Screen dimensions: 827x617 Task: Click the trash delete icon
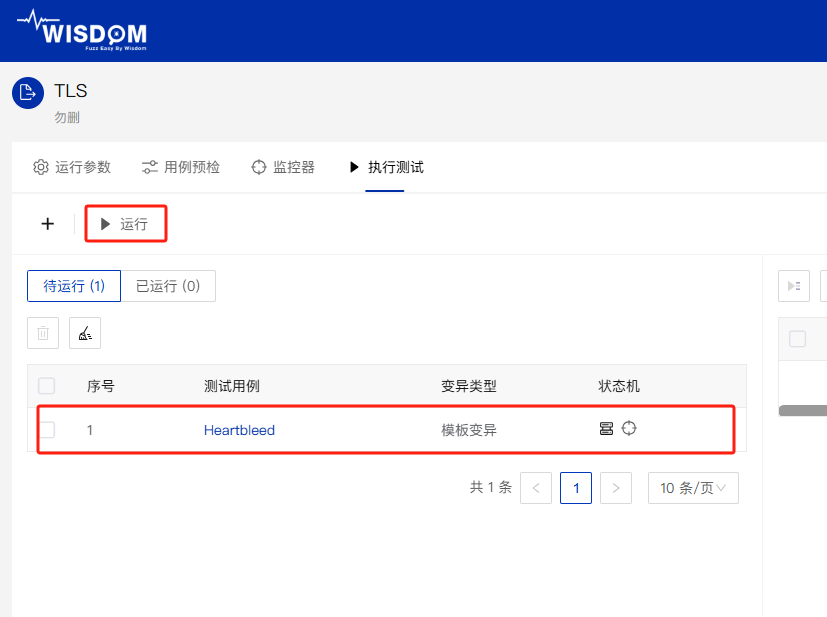43,333
